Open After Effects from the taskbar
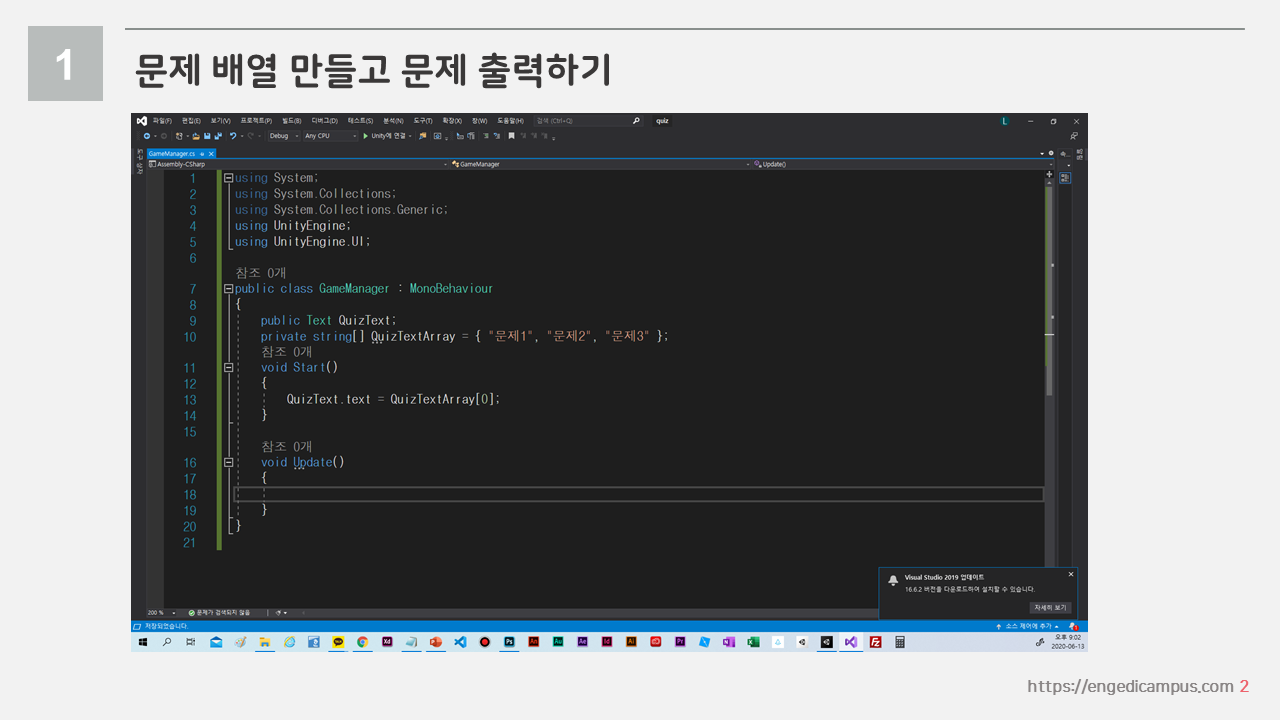This screenshot has width=1280, height=720. click(582, 642)
